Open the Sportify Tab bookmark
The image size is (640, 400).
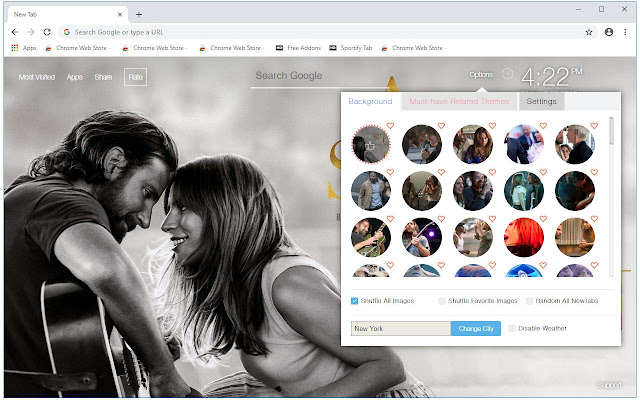click(x=351, y=48)
